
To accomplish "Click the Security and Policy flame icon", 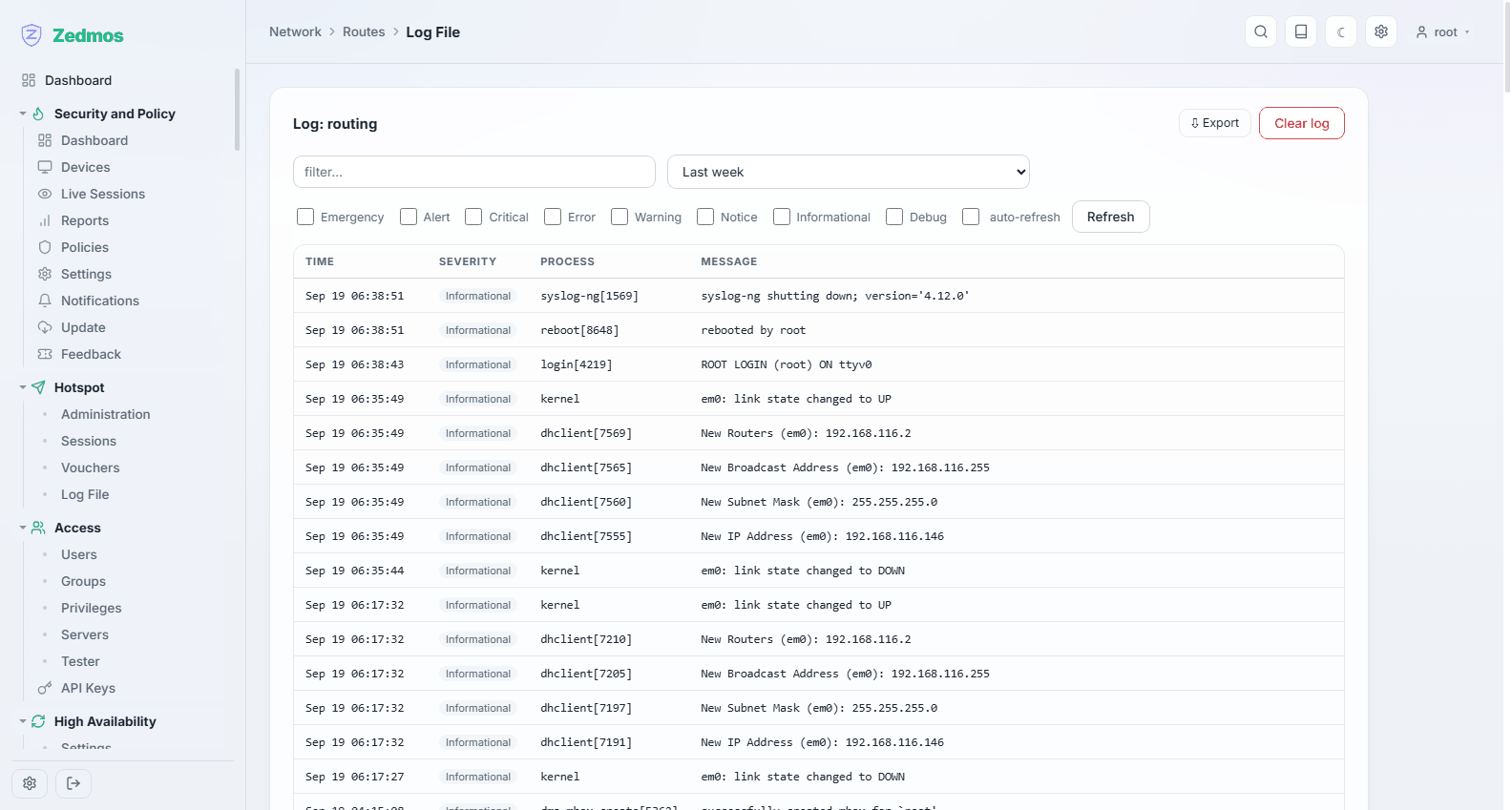I will [x=38, y=114].
